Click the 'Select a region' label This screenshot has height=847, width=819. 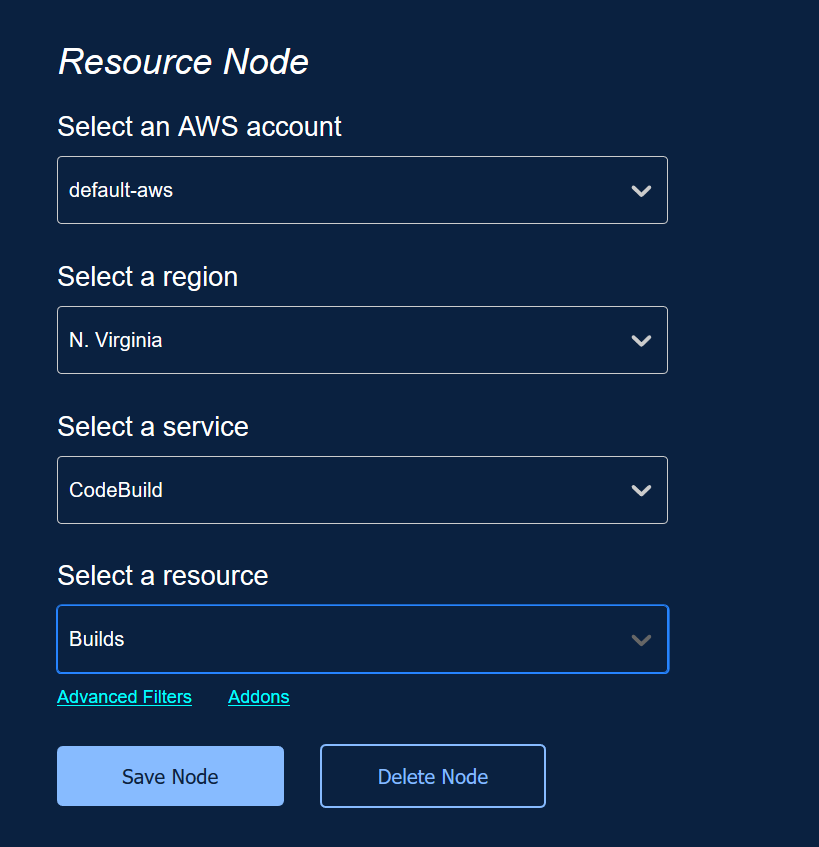147,277
